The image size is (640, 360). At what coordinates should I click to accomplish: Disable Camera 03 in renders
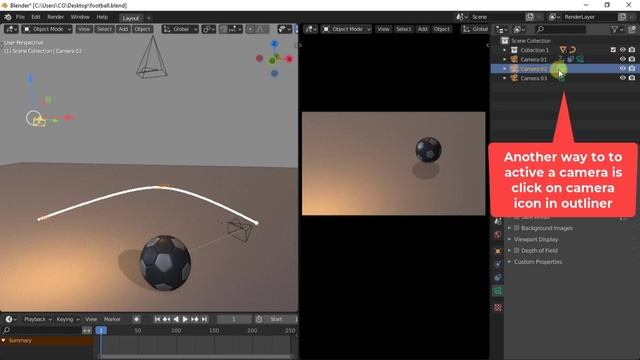[x=632, y=78]
